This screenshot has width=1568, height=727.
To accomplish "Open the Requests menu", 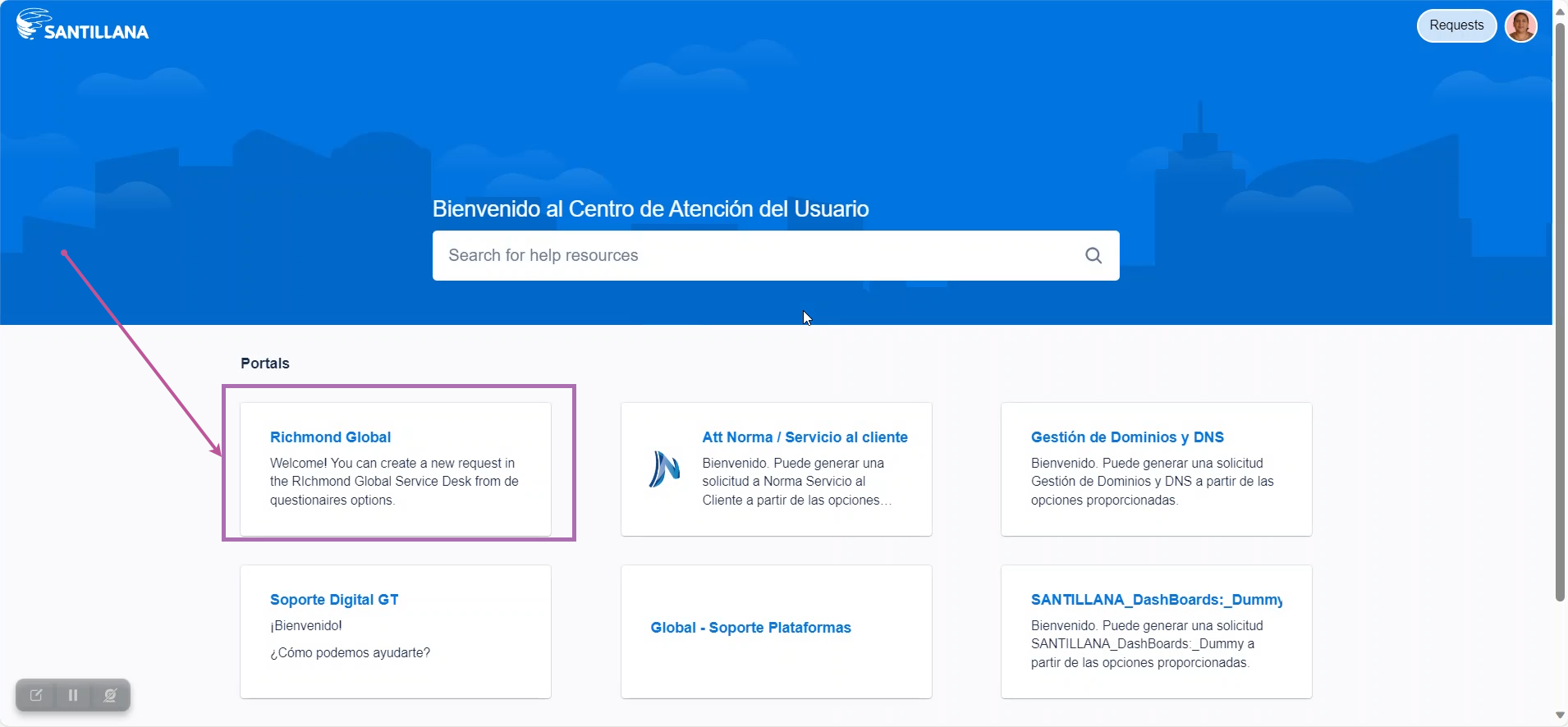I will pos(1456,25).
